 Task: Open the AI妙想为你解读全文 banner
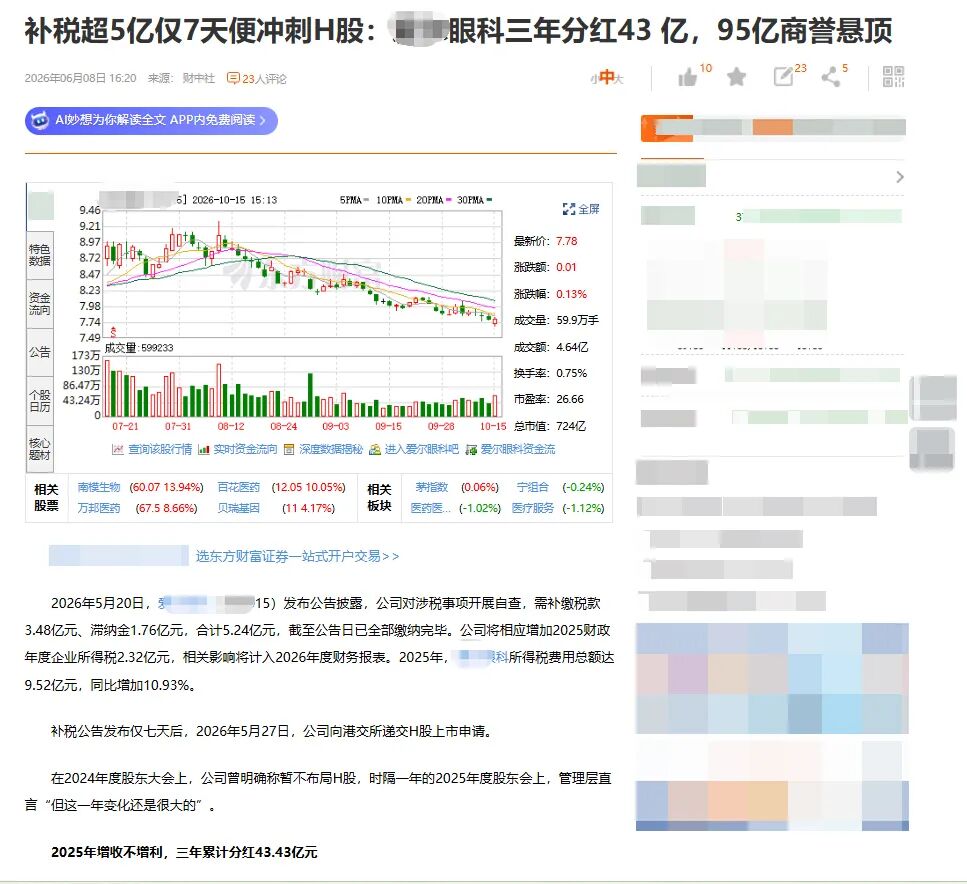[151, 120]
